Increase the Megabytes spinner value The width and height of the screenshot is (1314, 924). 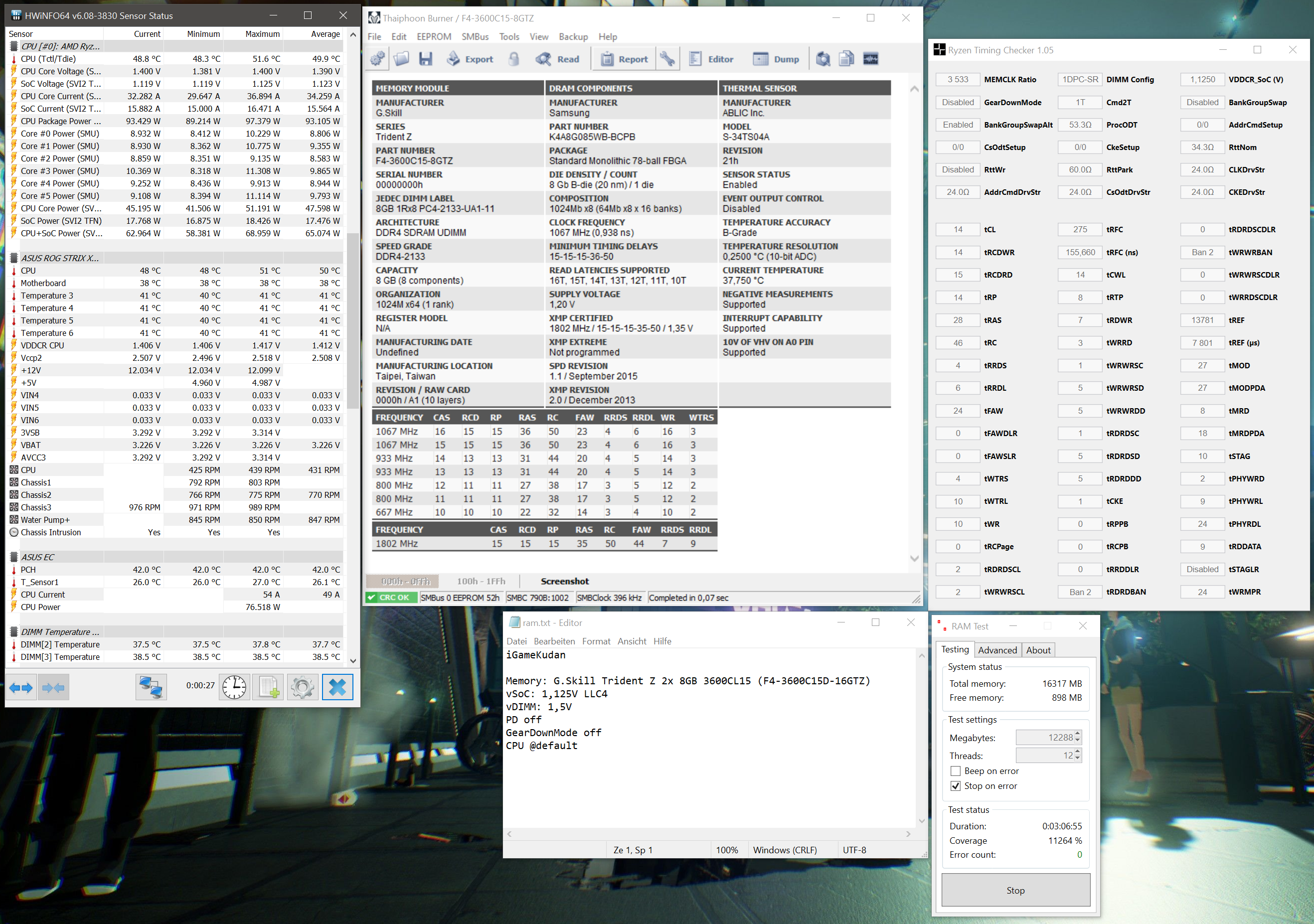pyautogui.click(x=1078, y=734)
